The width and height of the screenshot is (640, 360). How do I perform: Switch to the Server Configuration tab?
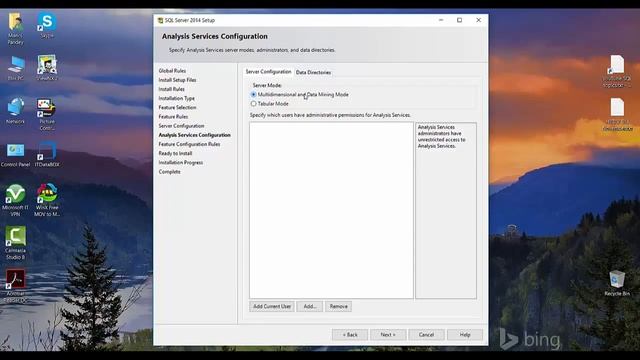[x=268, y=71]
